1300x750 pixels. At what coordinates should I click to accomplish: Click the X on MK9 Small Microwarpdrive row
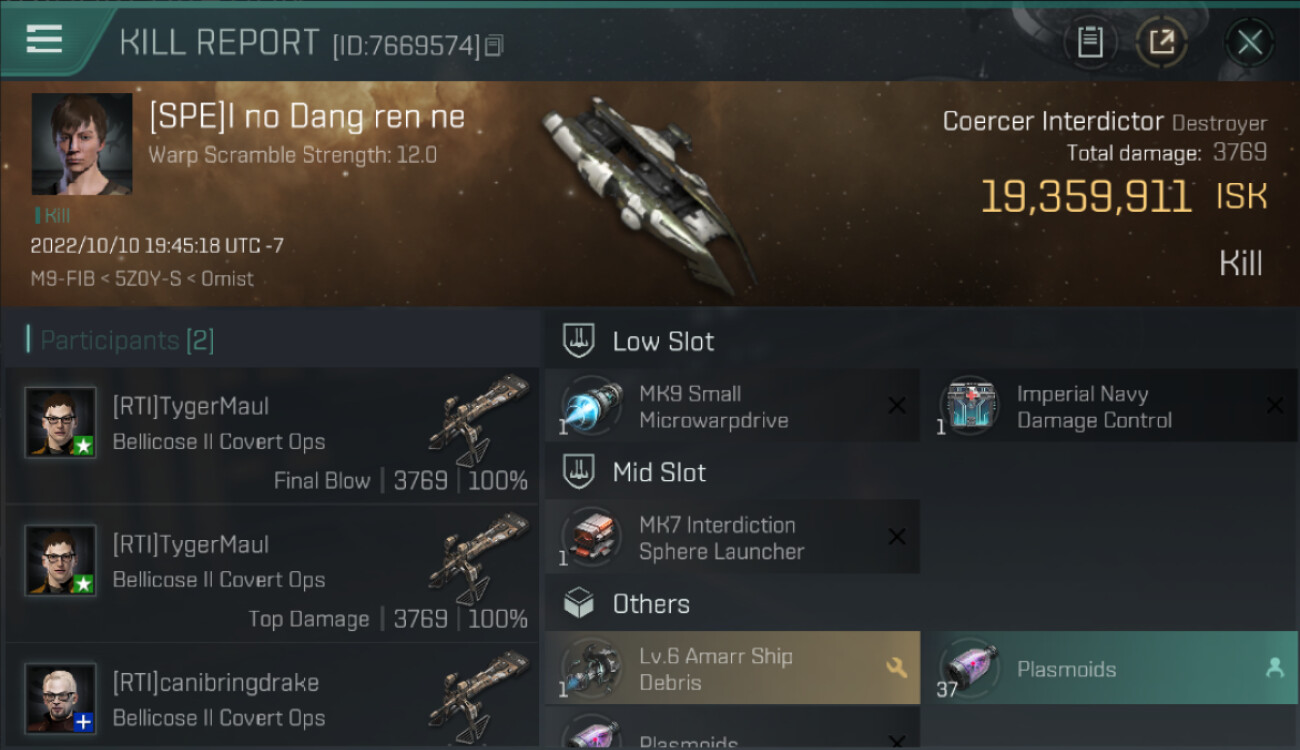[x=897, y=405]
